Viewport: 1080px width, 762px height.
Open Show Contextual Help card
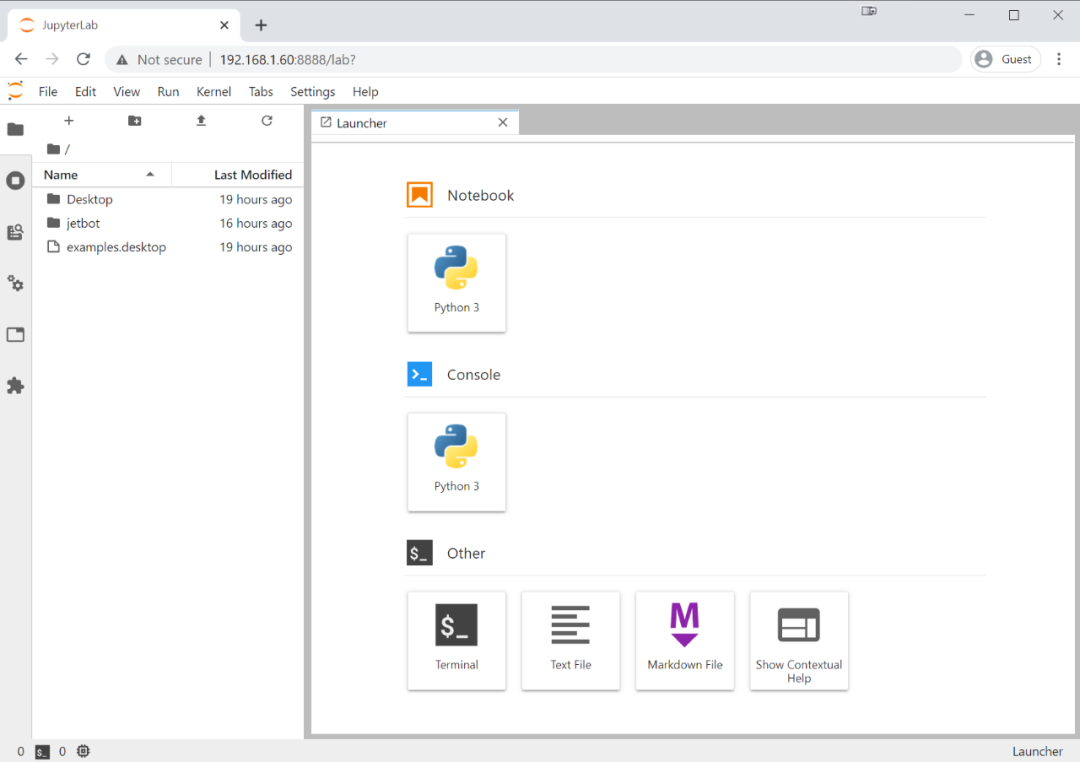[799, 640]
